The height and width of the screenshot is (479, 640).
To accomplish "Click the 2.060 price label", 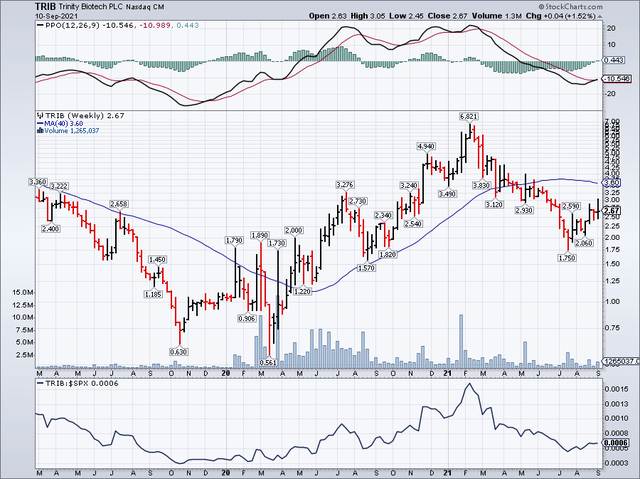I will [x=584, y=243].
